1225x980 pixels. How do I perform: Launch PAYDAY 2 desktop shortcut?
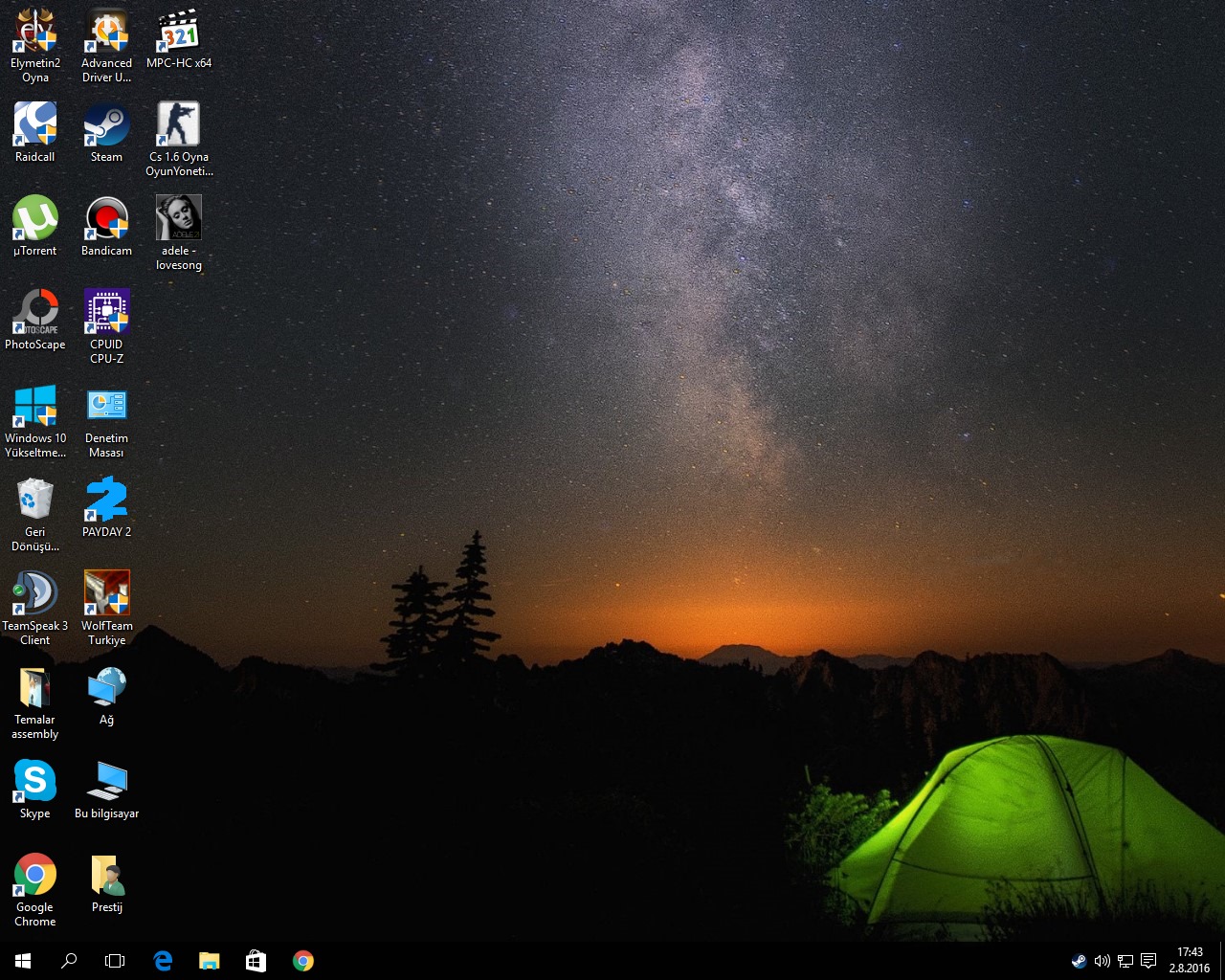[x=106, y=507]
